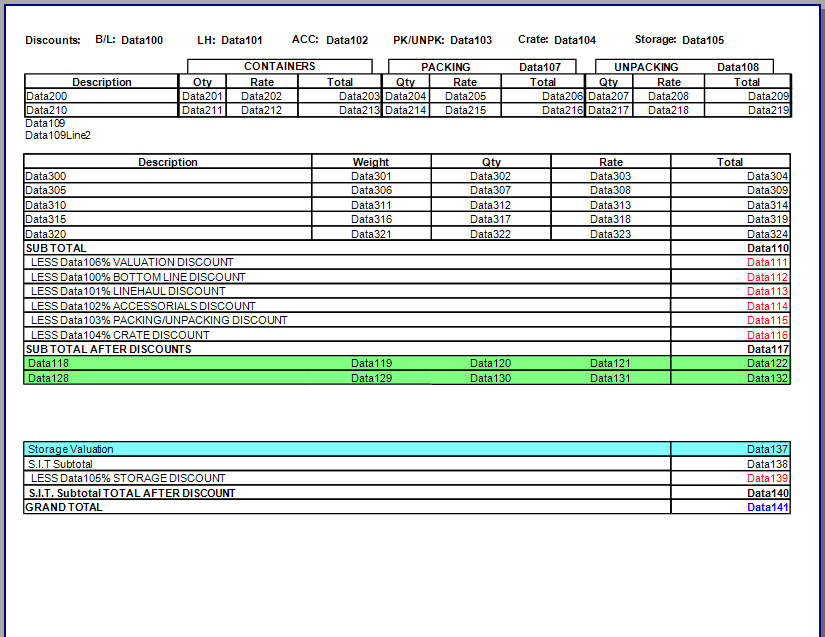The image size is (825, 637).
Task: Click containers Qty cell Data201
Action: point(202,96)
